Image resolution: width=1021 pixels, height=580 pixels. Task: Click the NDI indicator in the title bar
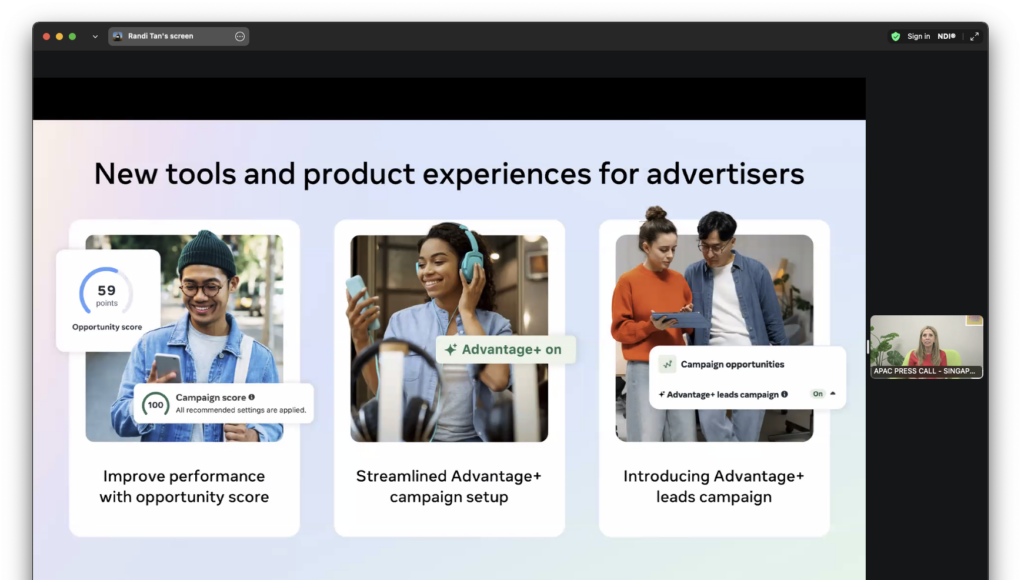tap(946, 36)
